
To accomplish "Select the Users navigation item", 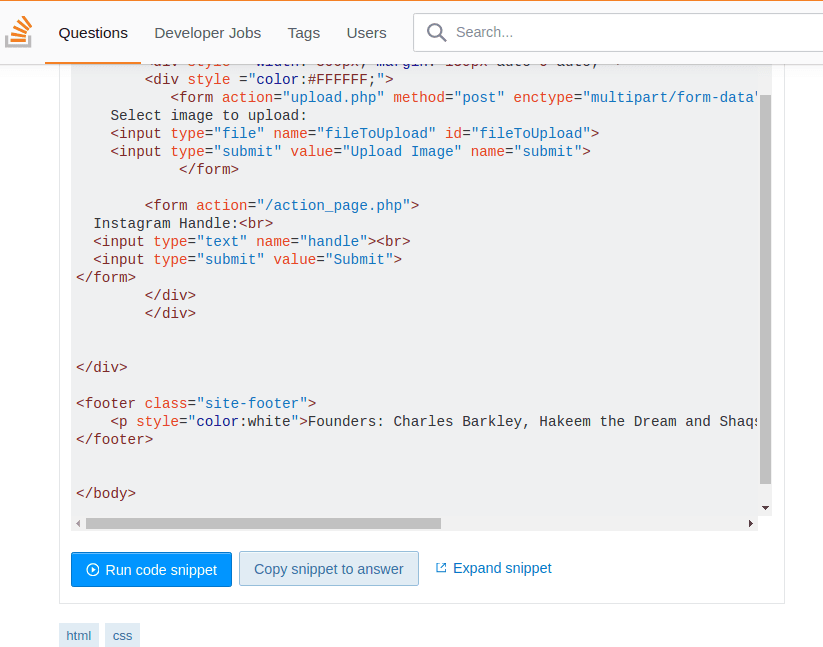I will tap(366, 33).
